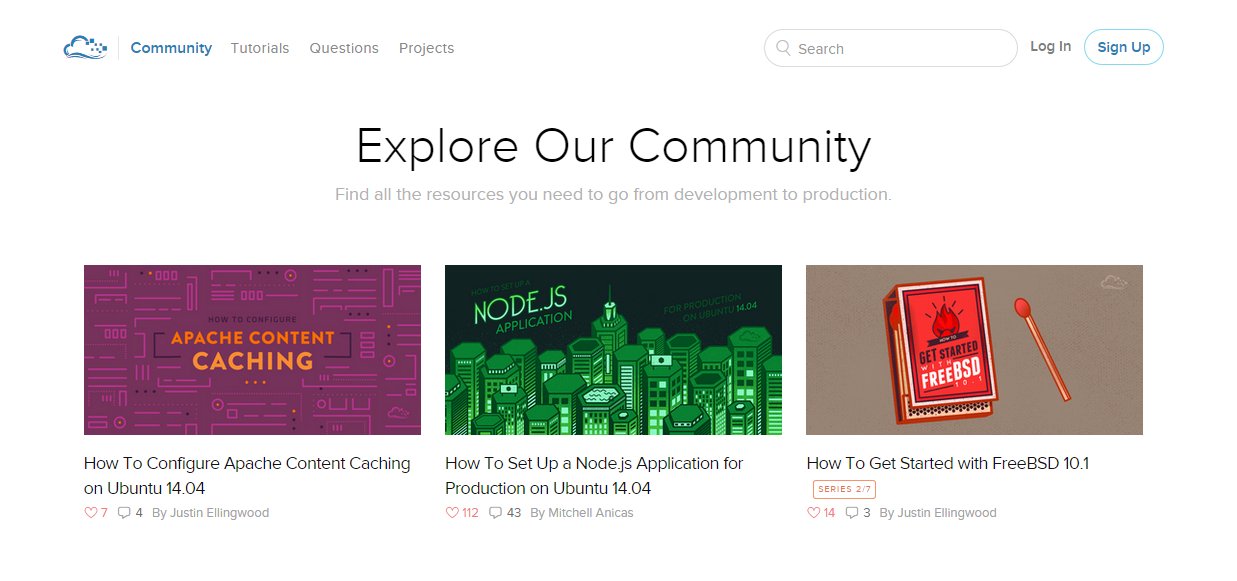Click heart icon on Apache Content Caching article
This screenshot has width=1237, height=581.
pos(91,513)
